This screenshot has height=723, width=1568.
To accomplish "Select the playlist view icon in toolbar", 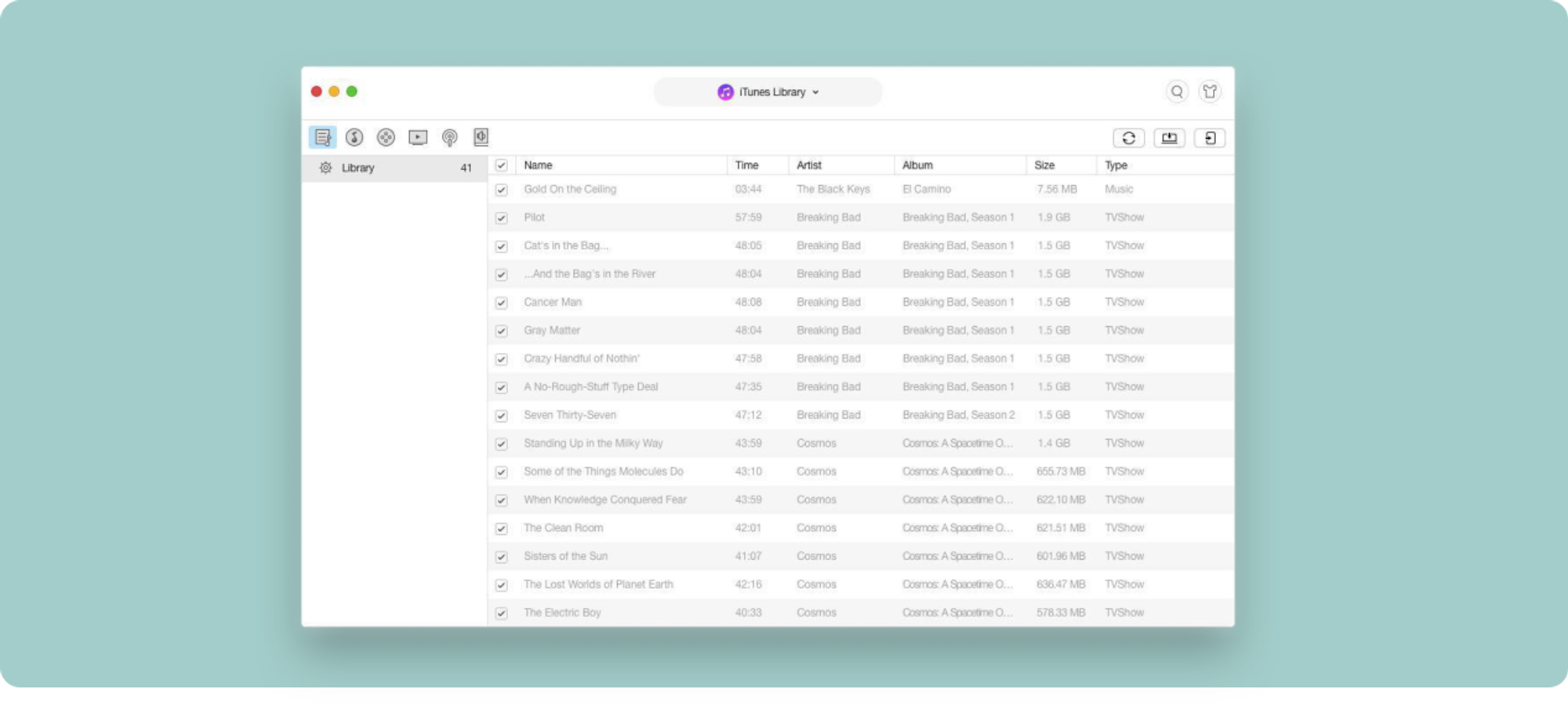I will coord(322,138).
